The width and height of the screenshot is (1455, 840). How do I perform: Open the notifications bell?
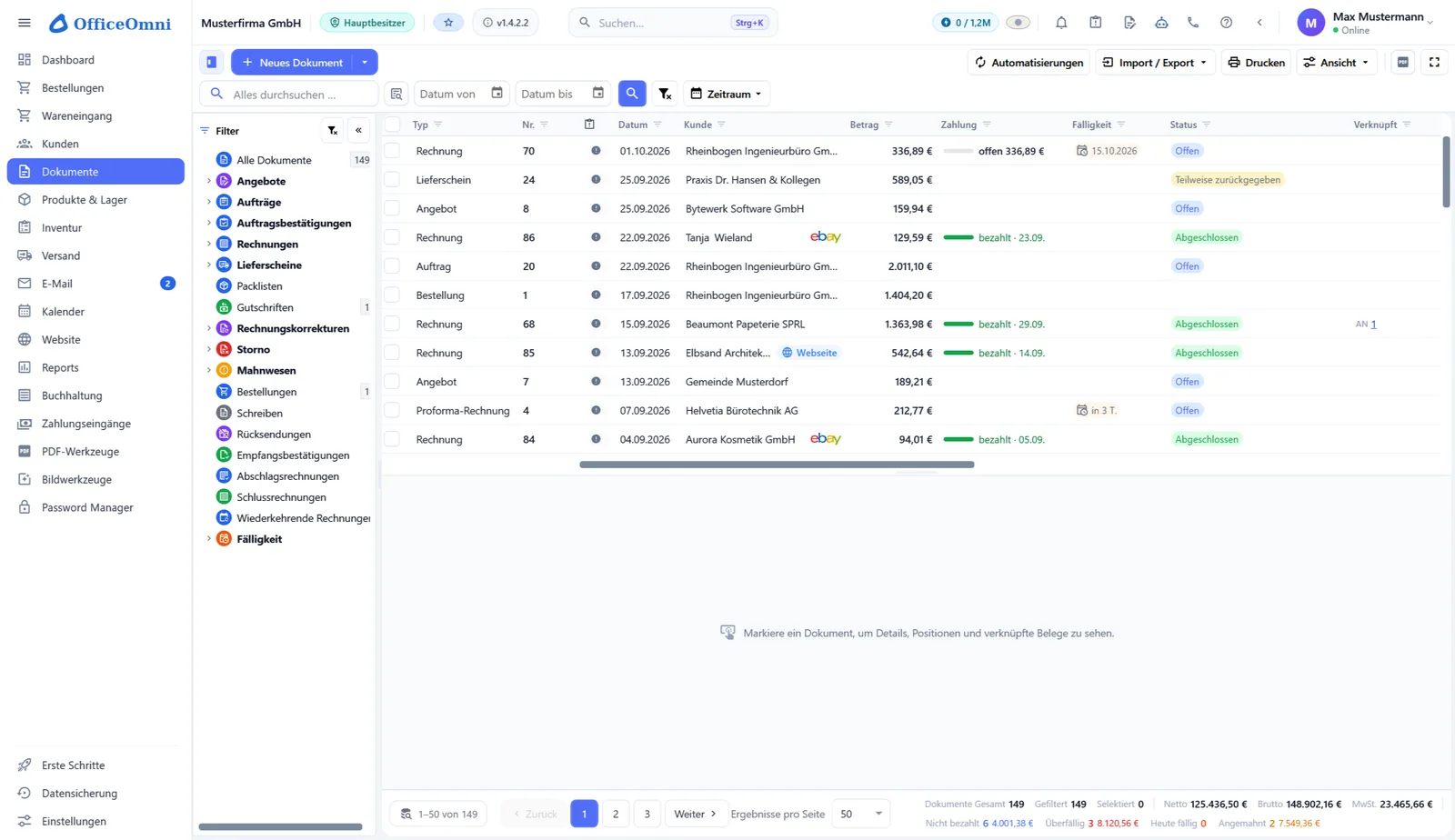1061,23
